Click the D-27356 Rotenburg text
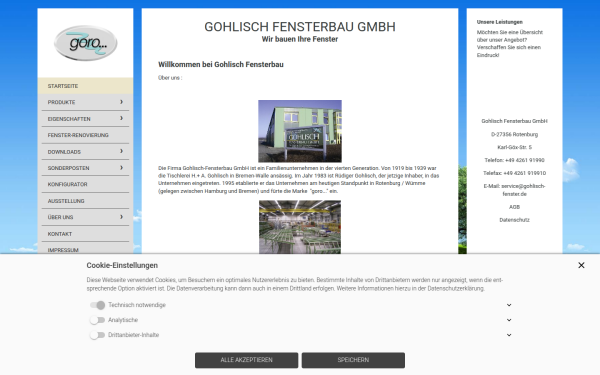This screenshot has width=600, height=375. [514, 134]
